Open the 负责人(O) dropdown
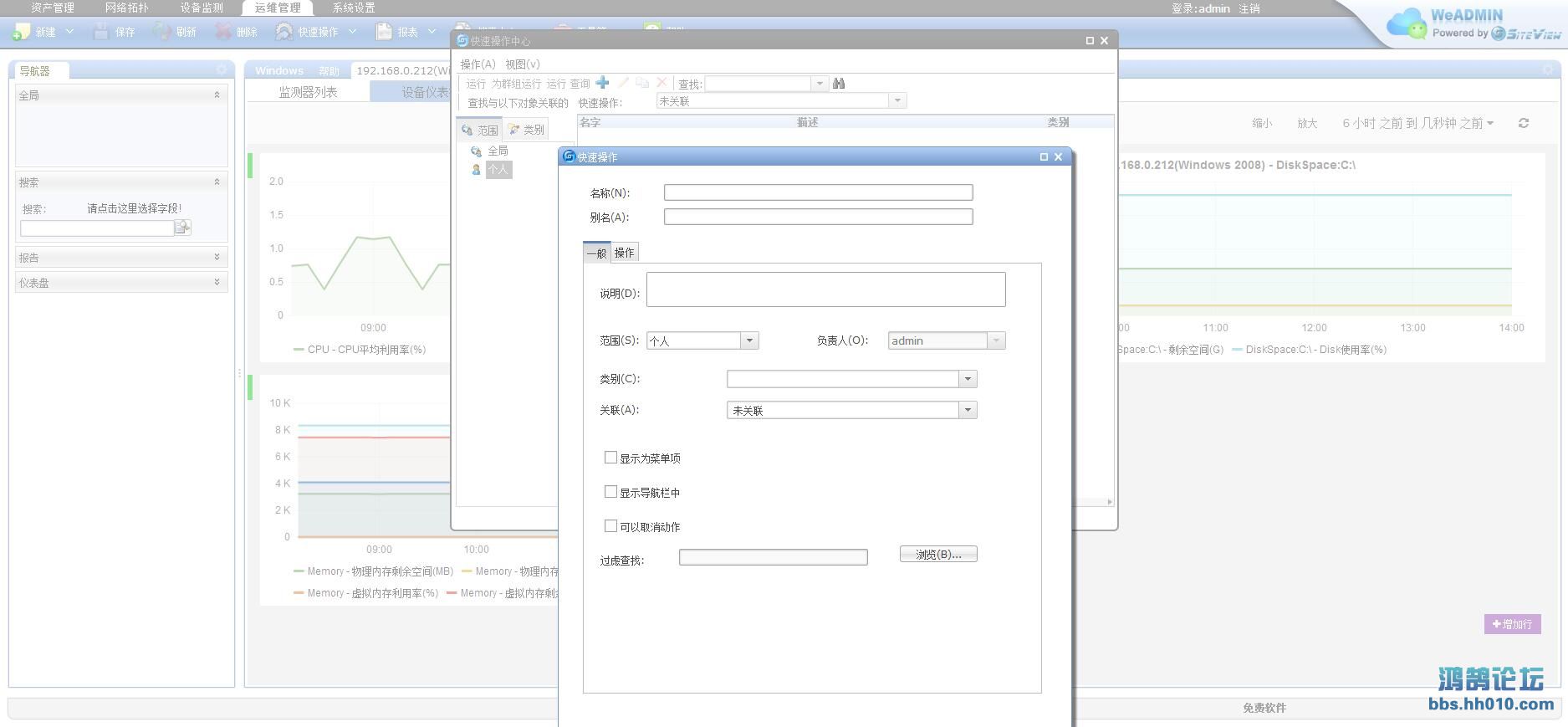 coord(995,340)
